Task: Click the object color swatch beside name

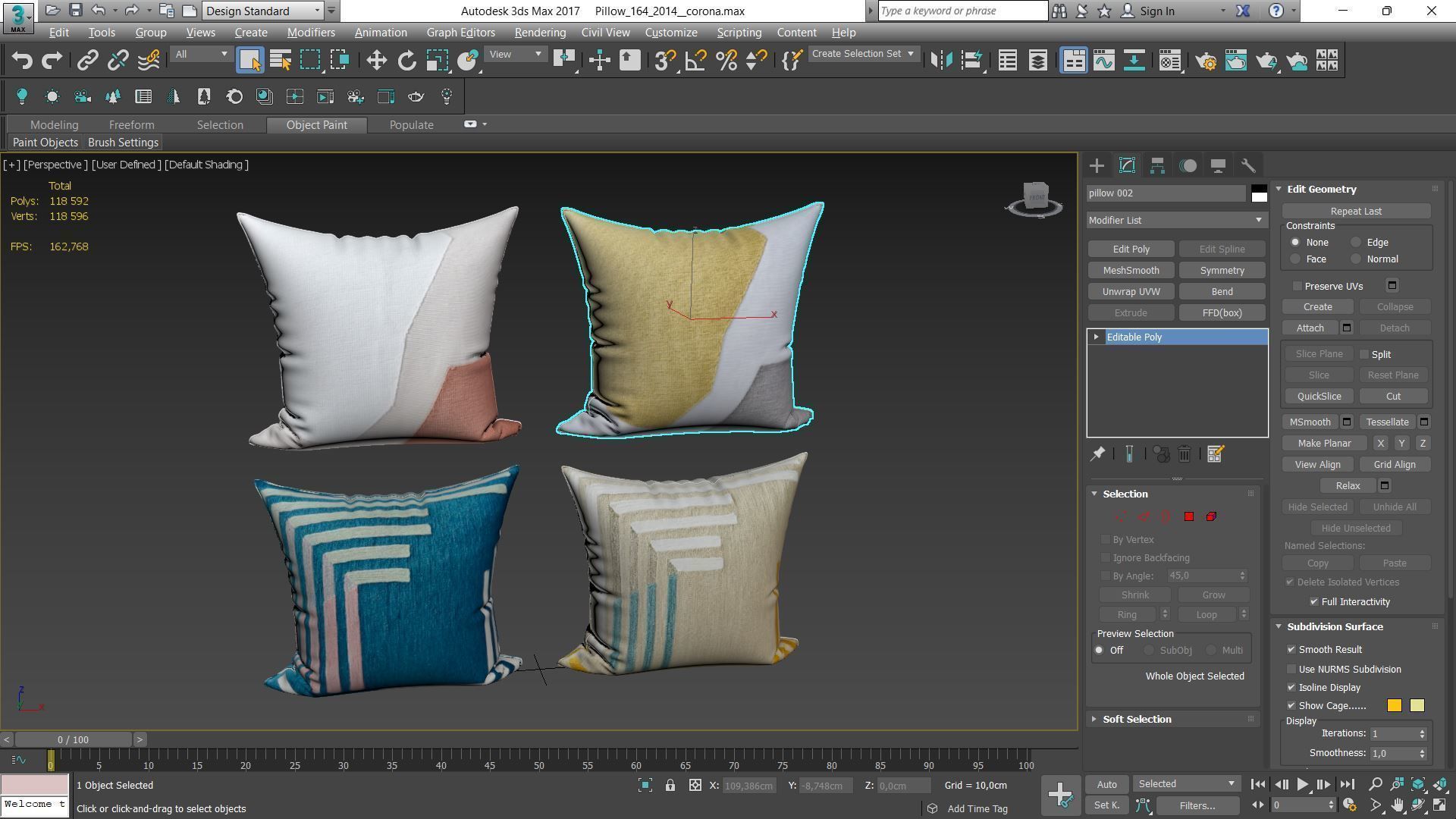Action: 1259,193
